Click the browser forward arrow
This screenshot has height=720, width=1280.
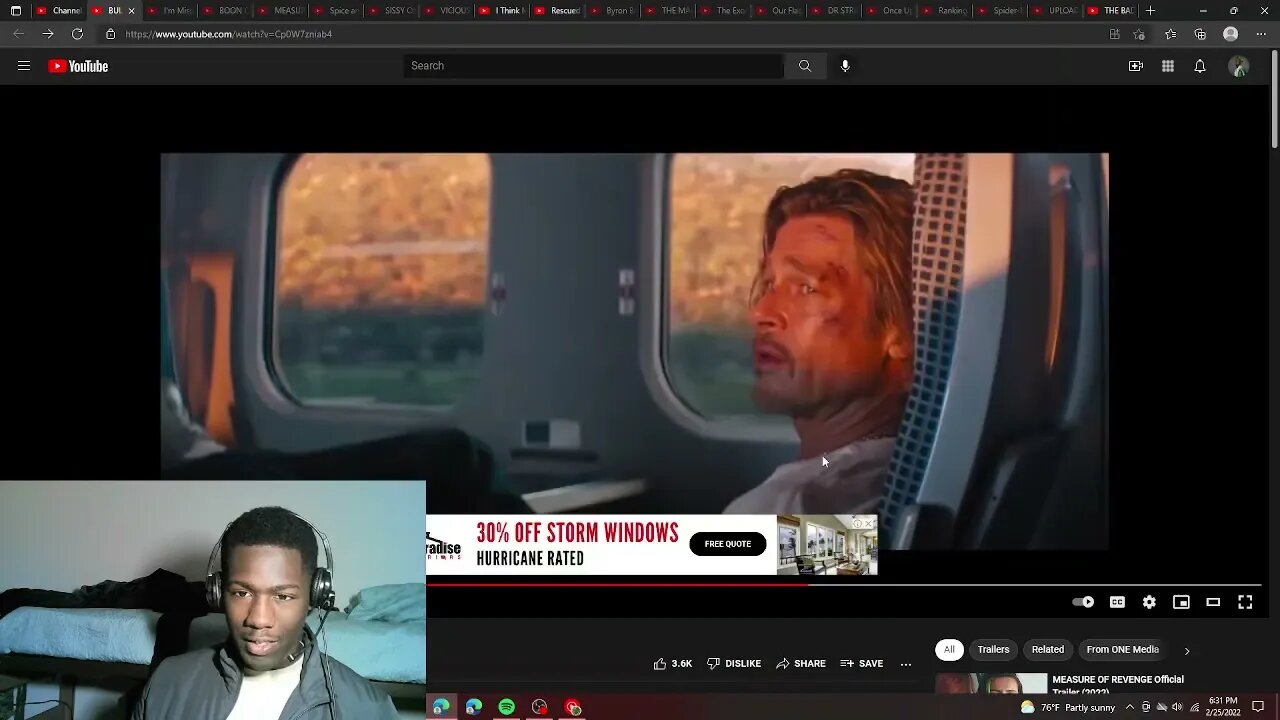[47, 34]
